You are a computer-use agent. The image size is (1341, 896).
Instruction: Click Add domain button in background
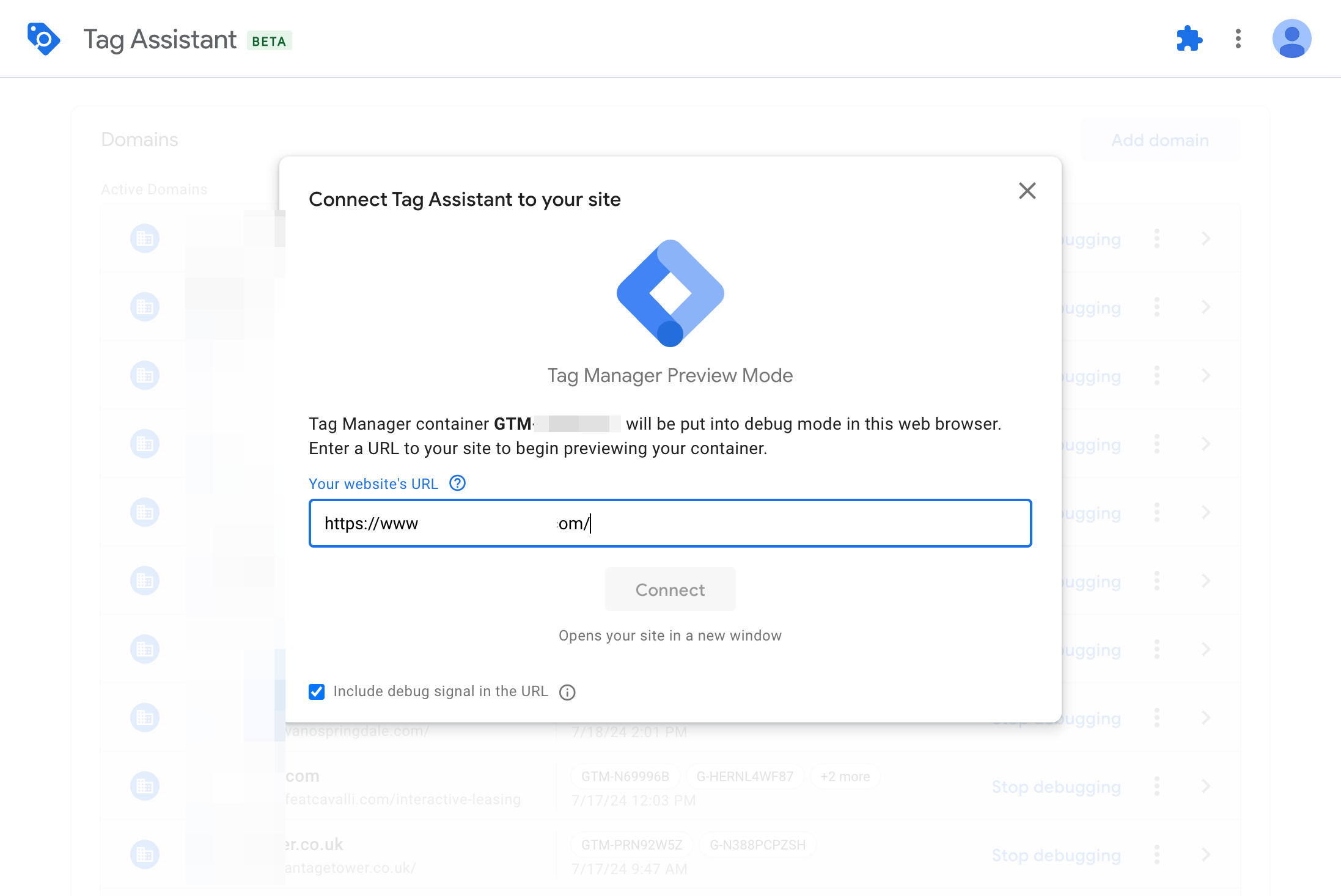[x=1160, y=140]
